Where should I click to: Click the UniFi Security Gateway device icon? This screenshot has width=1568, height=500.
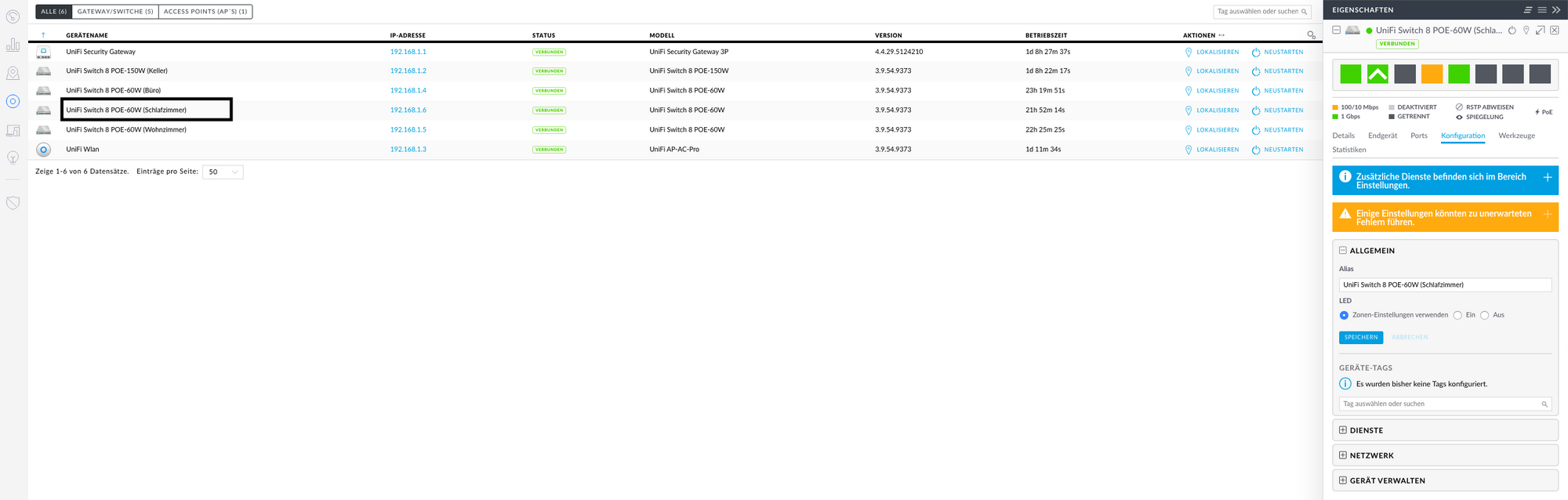[44, 52]
